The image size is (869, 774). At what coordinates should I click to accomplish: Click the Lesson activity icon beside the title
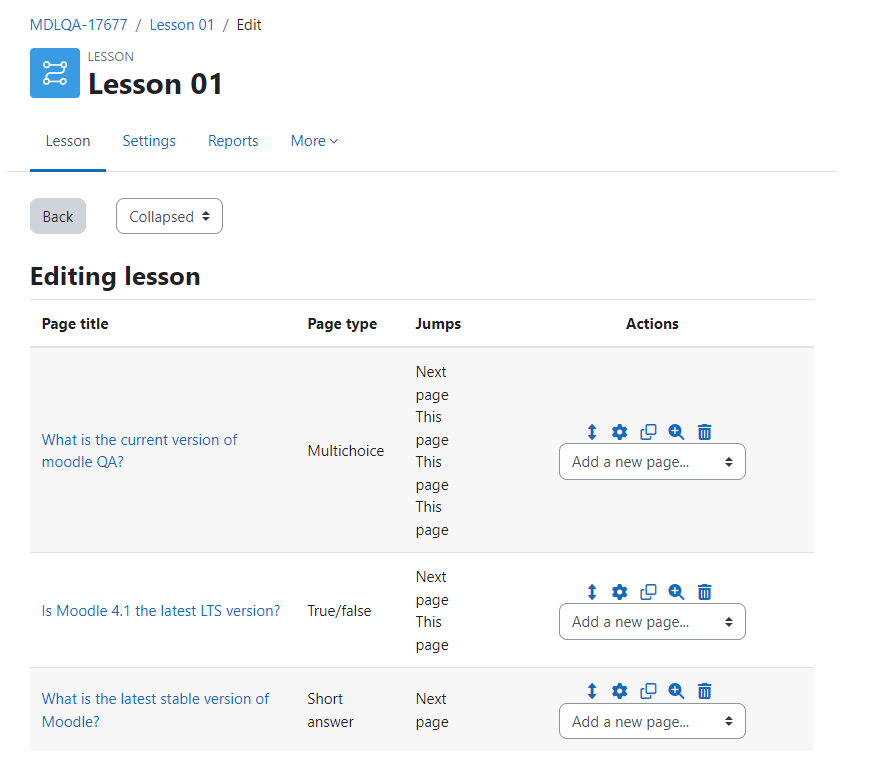[x=55, y=73]
